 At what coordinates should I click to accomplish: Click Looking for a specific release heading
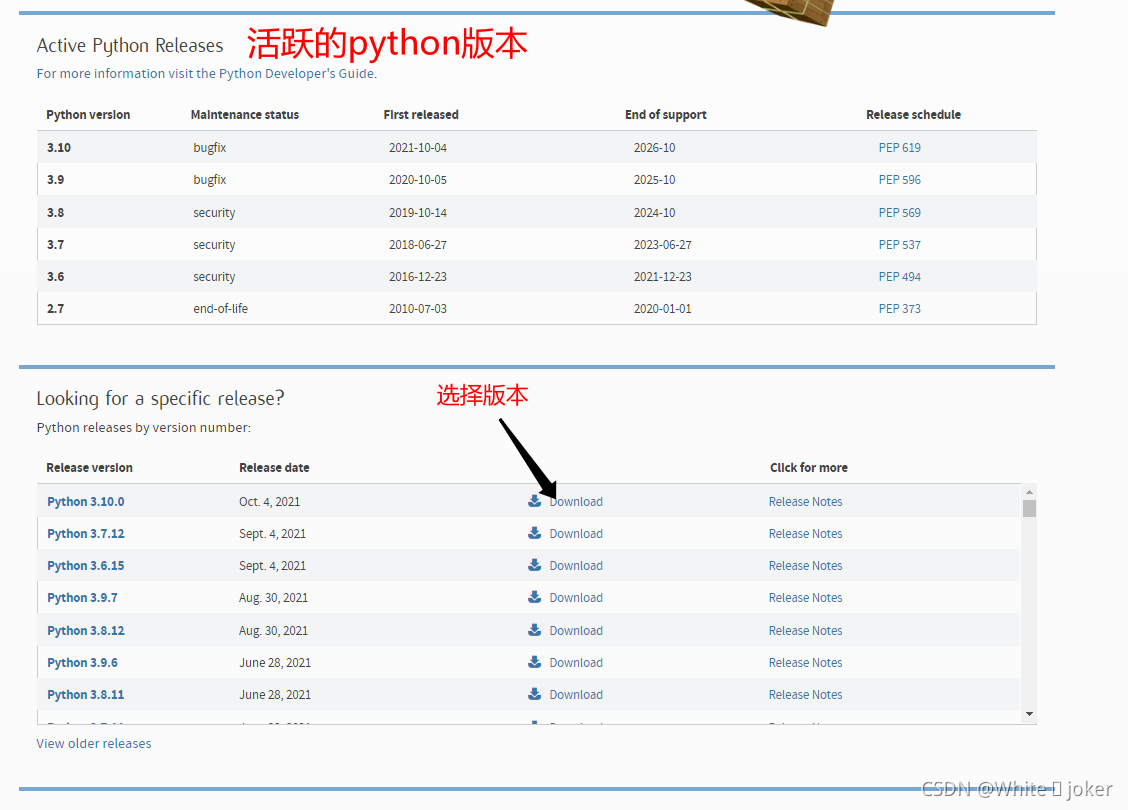pyautogui.click(x=160, y=399)
